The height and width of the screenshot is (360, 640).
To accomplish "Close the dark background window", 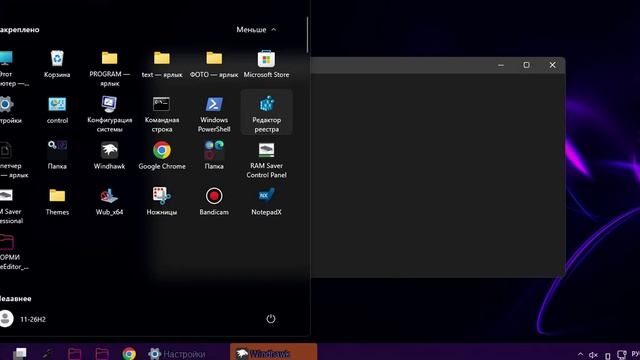I will [x=552, y=65].
